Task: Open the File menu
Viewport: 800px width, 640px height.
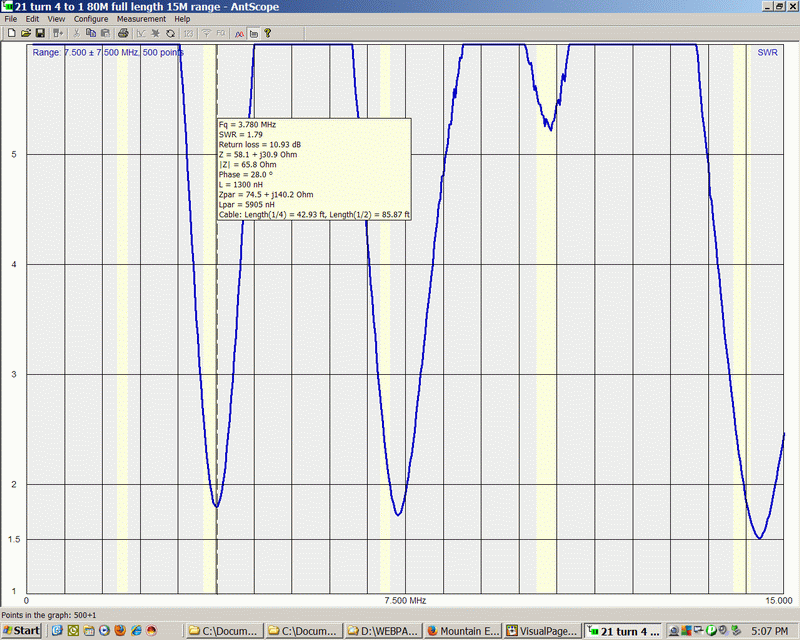Action: point(11,19)
